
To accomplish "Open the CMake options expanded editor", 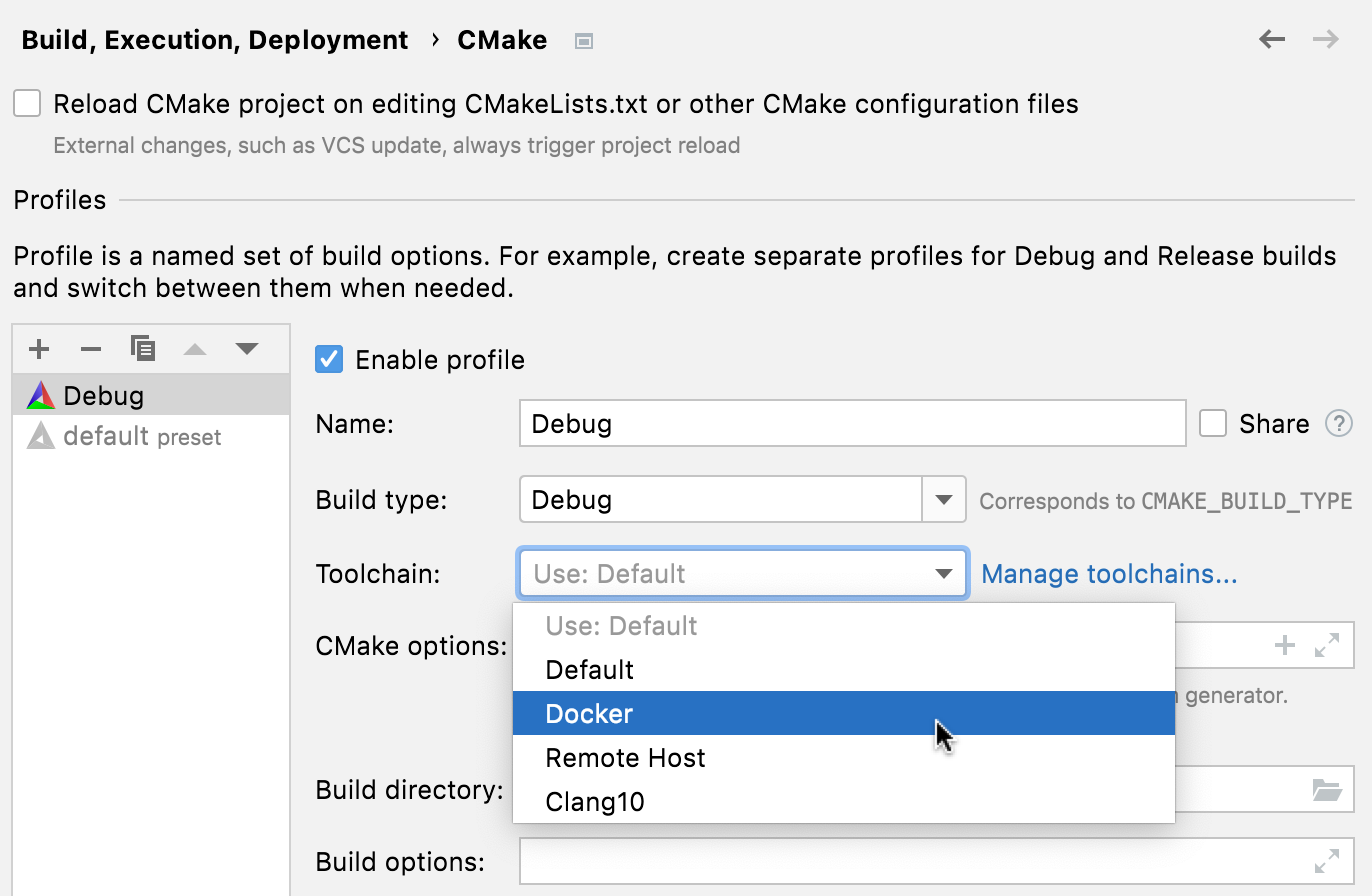I will coord(1328,645).
